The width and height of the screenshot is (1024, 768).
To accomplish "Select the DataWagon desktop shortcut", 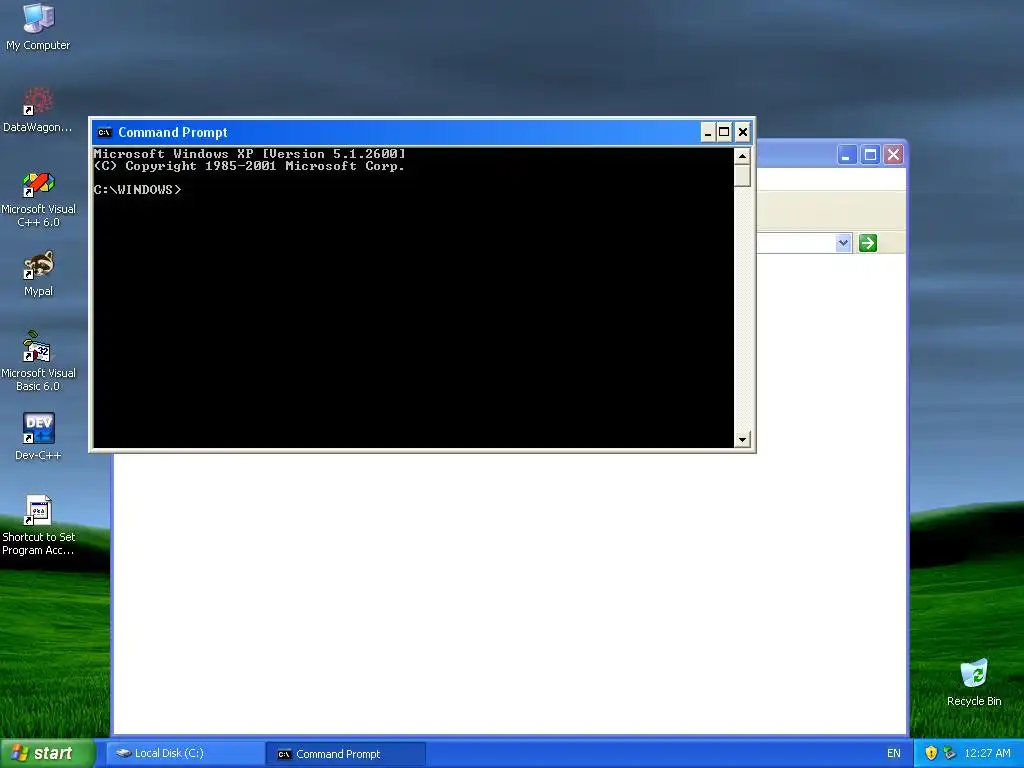I will pyautogui.click(x=38, y=109).
